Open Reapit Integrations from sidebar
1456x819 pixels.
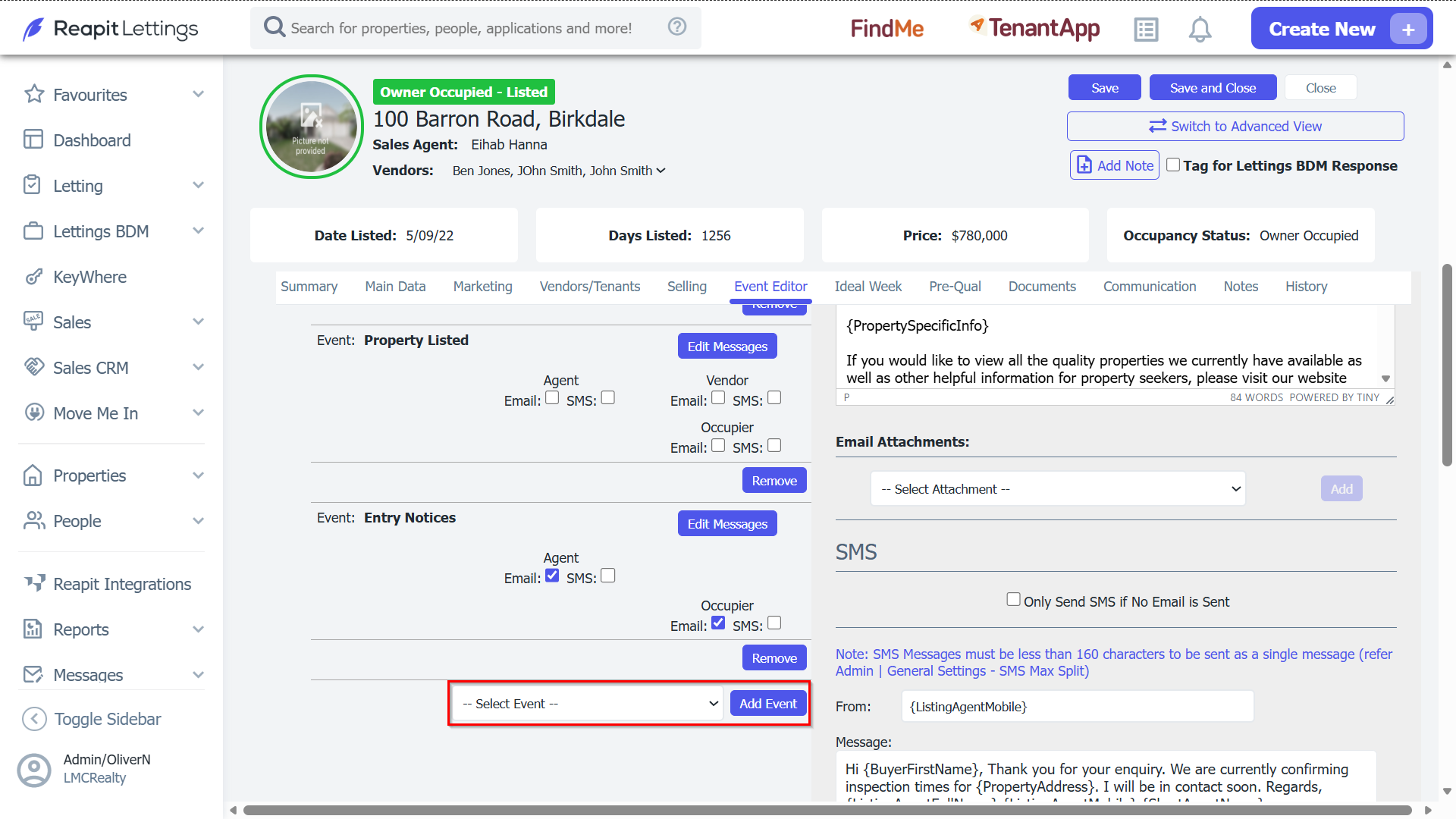click(x=122, y=584)
